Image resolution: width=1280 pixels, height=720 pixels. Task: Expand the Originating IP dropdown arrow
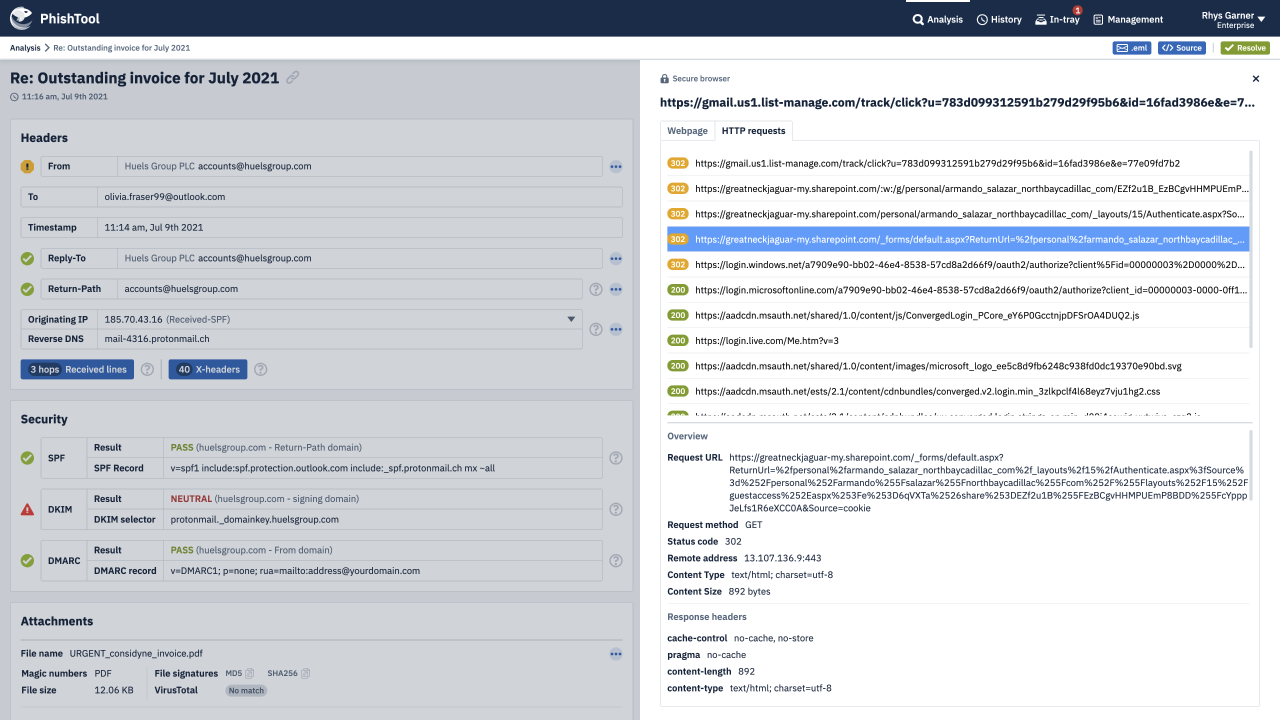pyautogui.click(x=572, y=319)
